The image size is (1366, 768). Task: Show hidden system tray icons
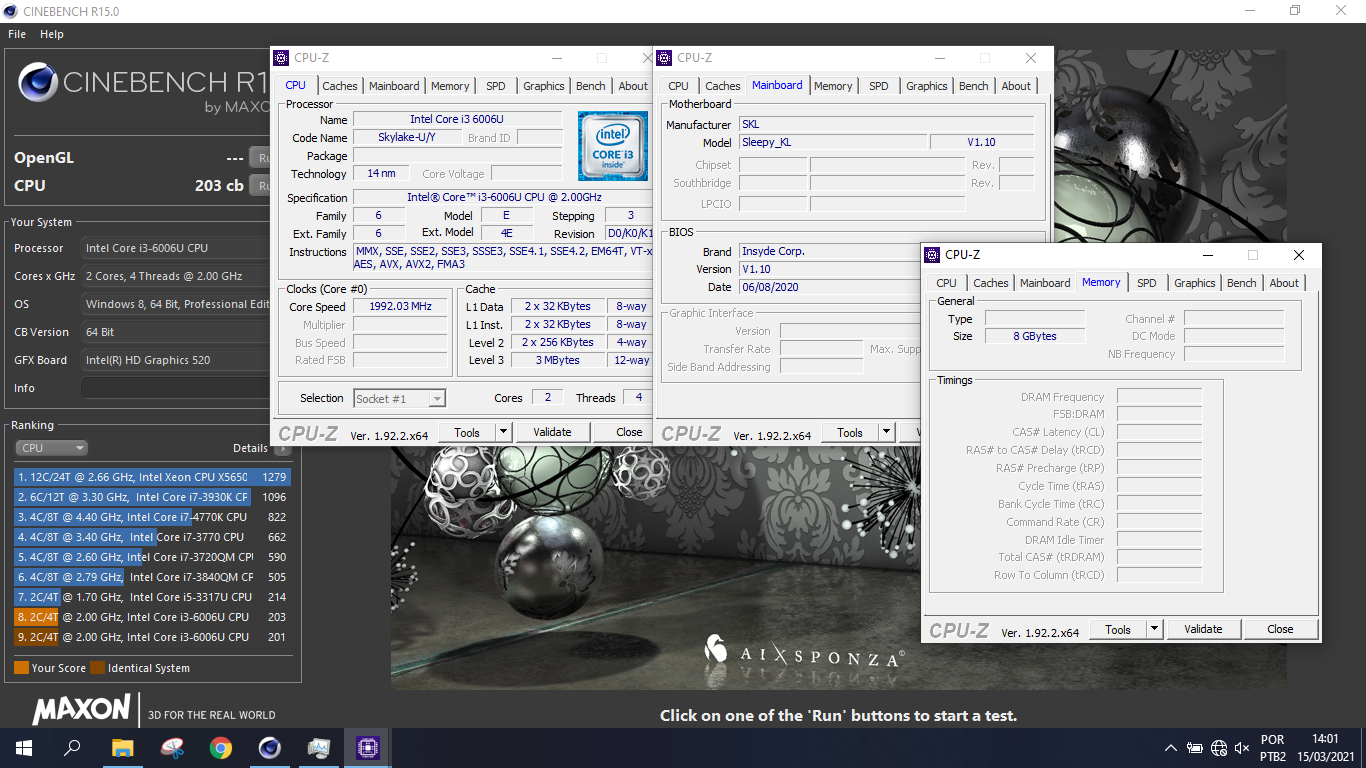click(1171, 748)
